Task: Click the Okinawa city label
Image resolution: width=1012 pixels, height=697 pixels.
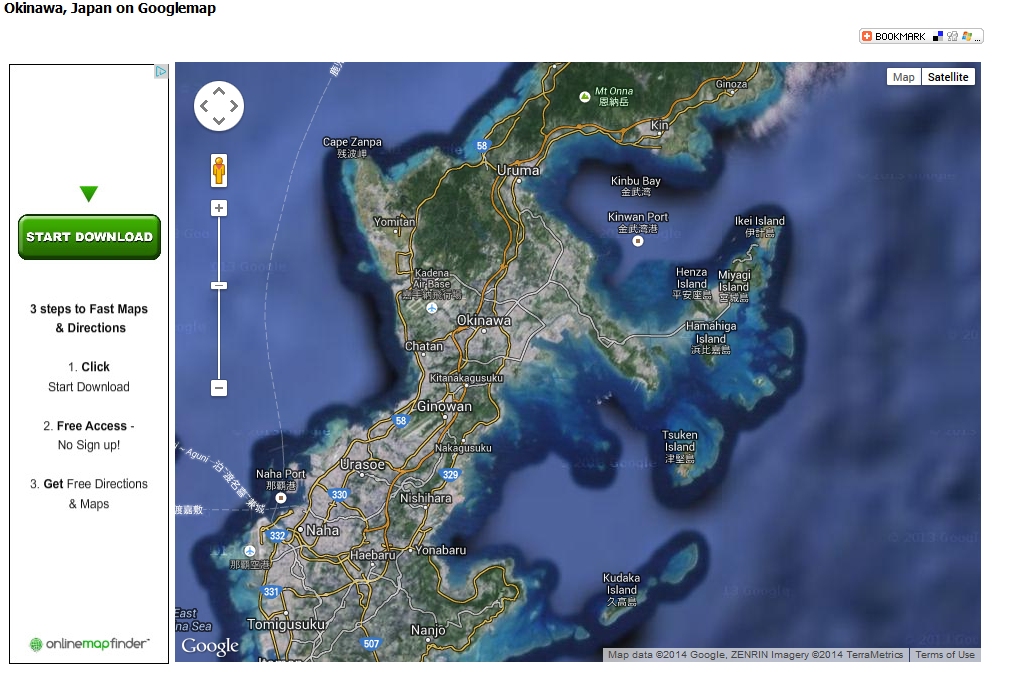Action: tap(484, 320)
